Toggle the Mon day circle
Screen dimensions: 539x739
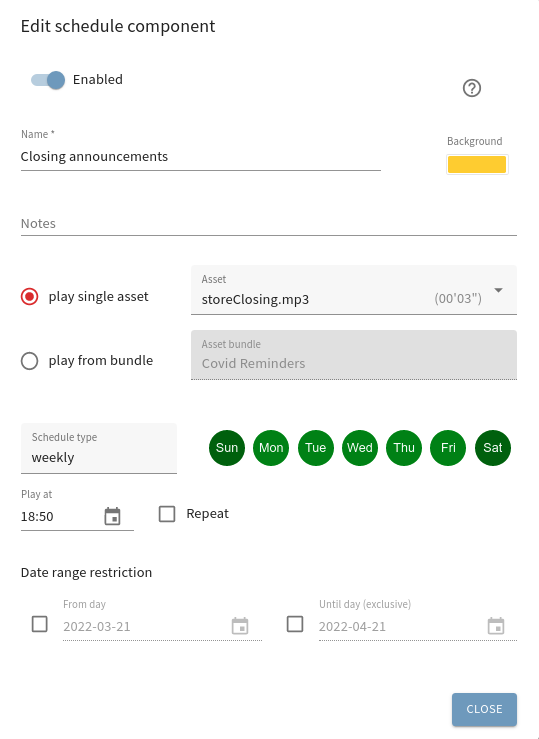(271, 448)
